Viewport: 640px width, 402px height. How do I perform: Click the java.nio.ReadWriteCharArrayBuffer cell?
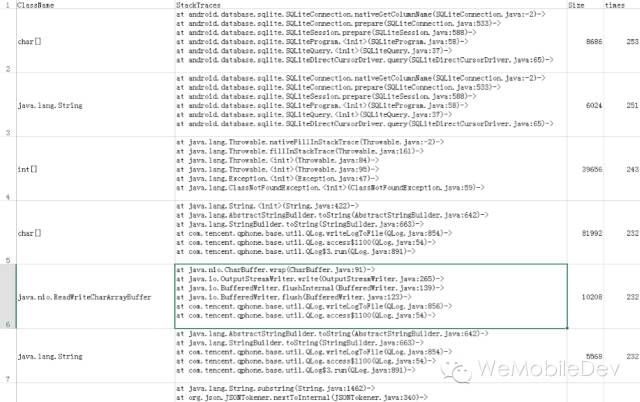pyautogui.click(x=96, y=296)
